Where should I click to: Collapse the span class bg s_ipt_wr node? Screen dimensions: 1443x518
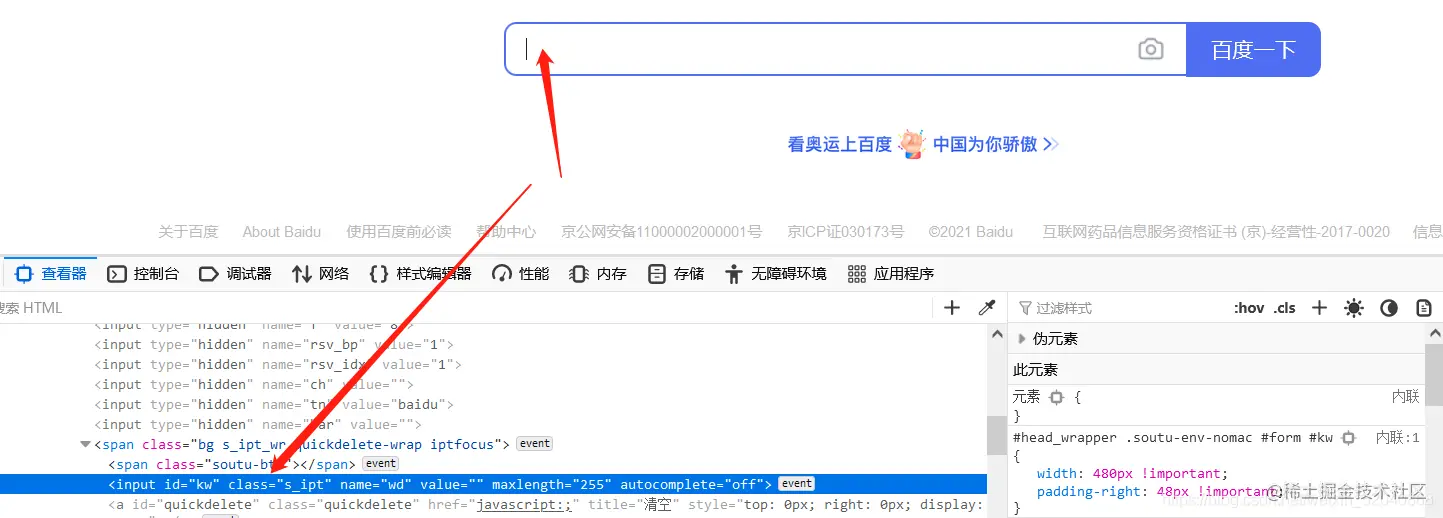(86, 444)
